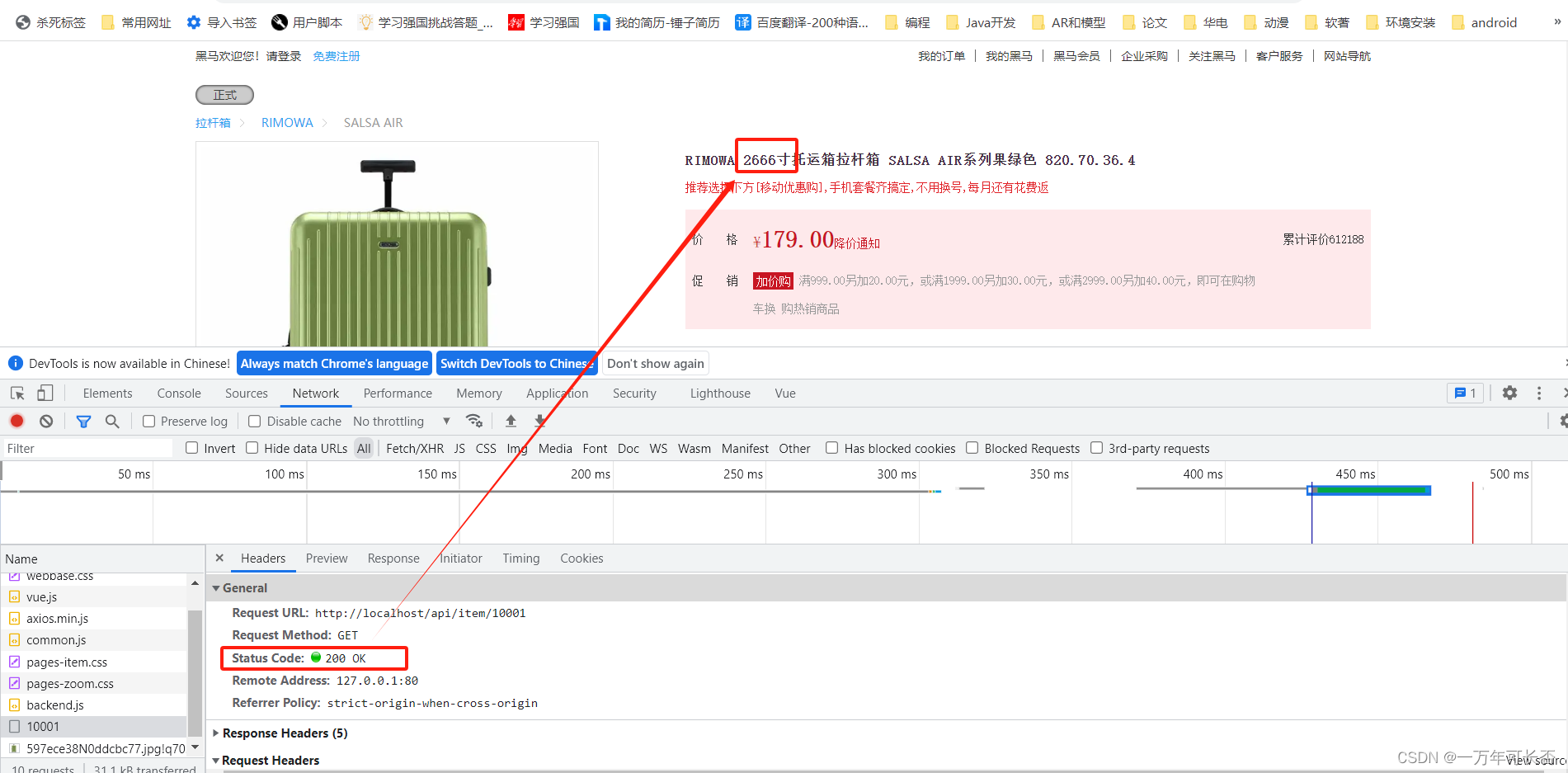Open the 学习强国 bookmark
Screen dimensions: 1568x773
544,22
